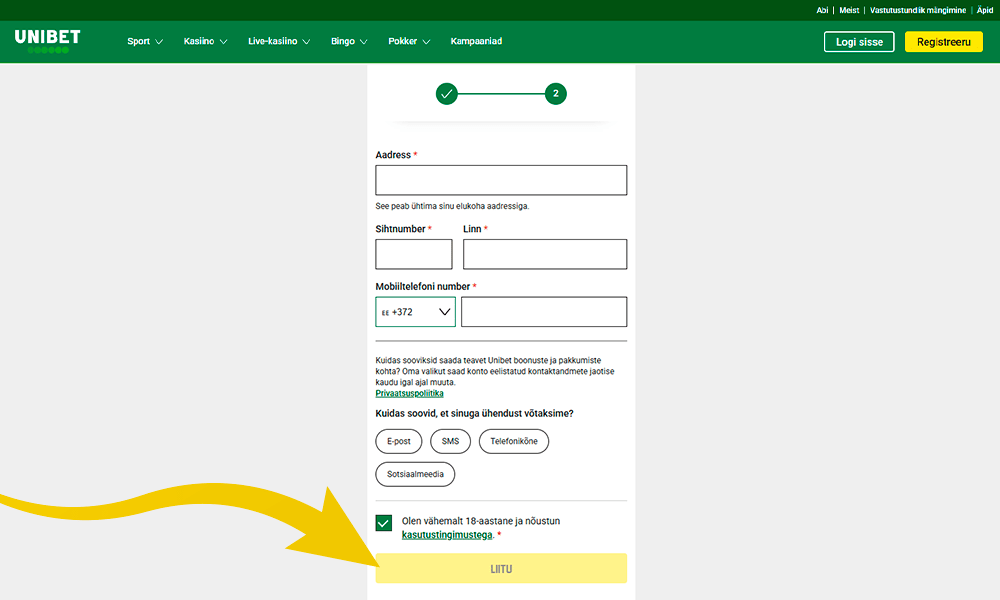Image resolution: width=1000 pixels, height=600 pixels.
Task: Open the Bingo menu
Action: [349, 42]
